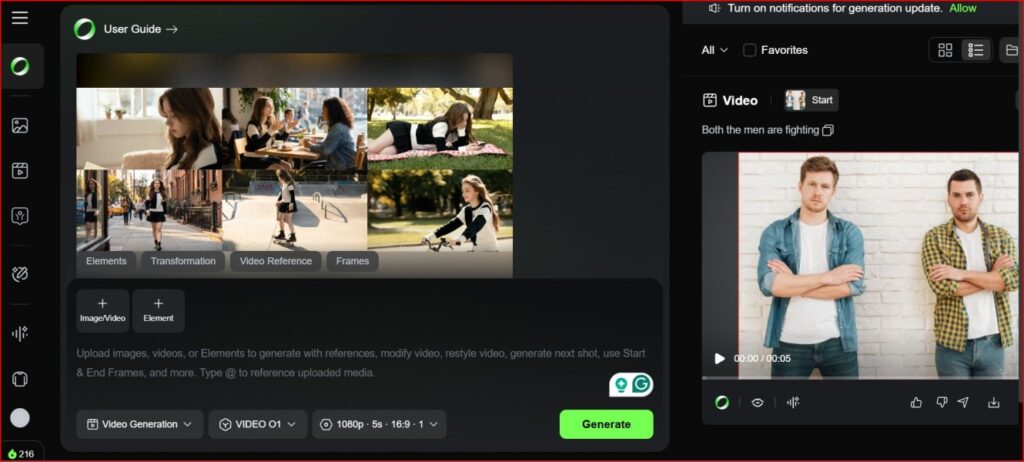Expand the All filter dropdown

coord(714,50)
